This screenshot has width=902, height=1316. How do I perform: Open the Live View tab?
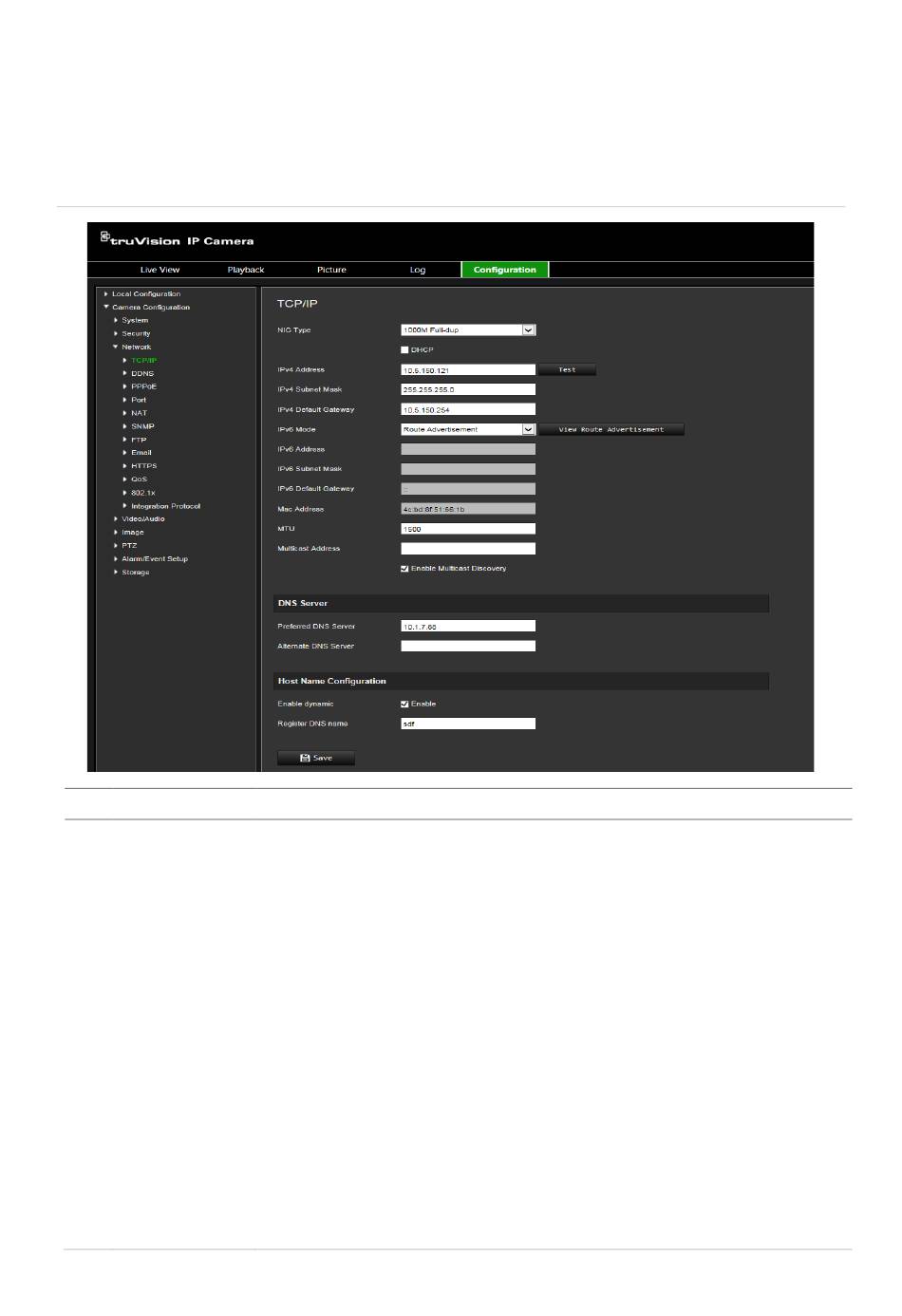(160, 270)
